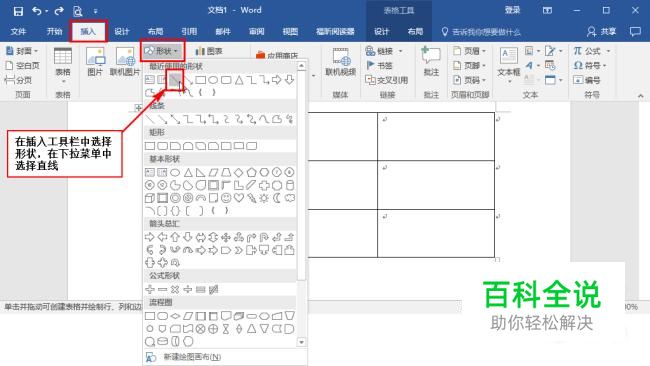Pick the parallelogram basic shape
The height and width of the screenshot is (366, 650).
213,172
